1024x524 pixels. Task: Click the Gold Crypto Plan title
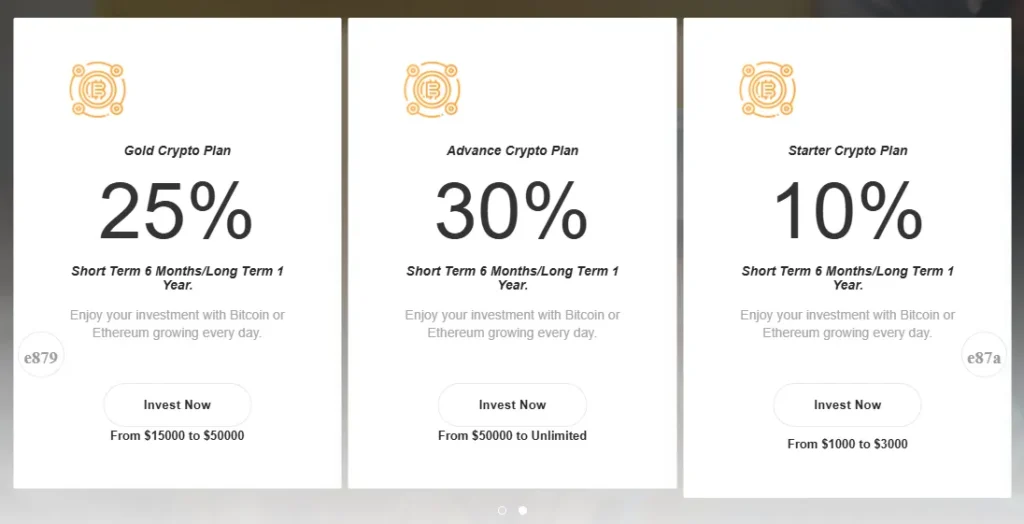tap(177, 151)
